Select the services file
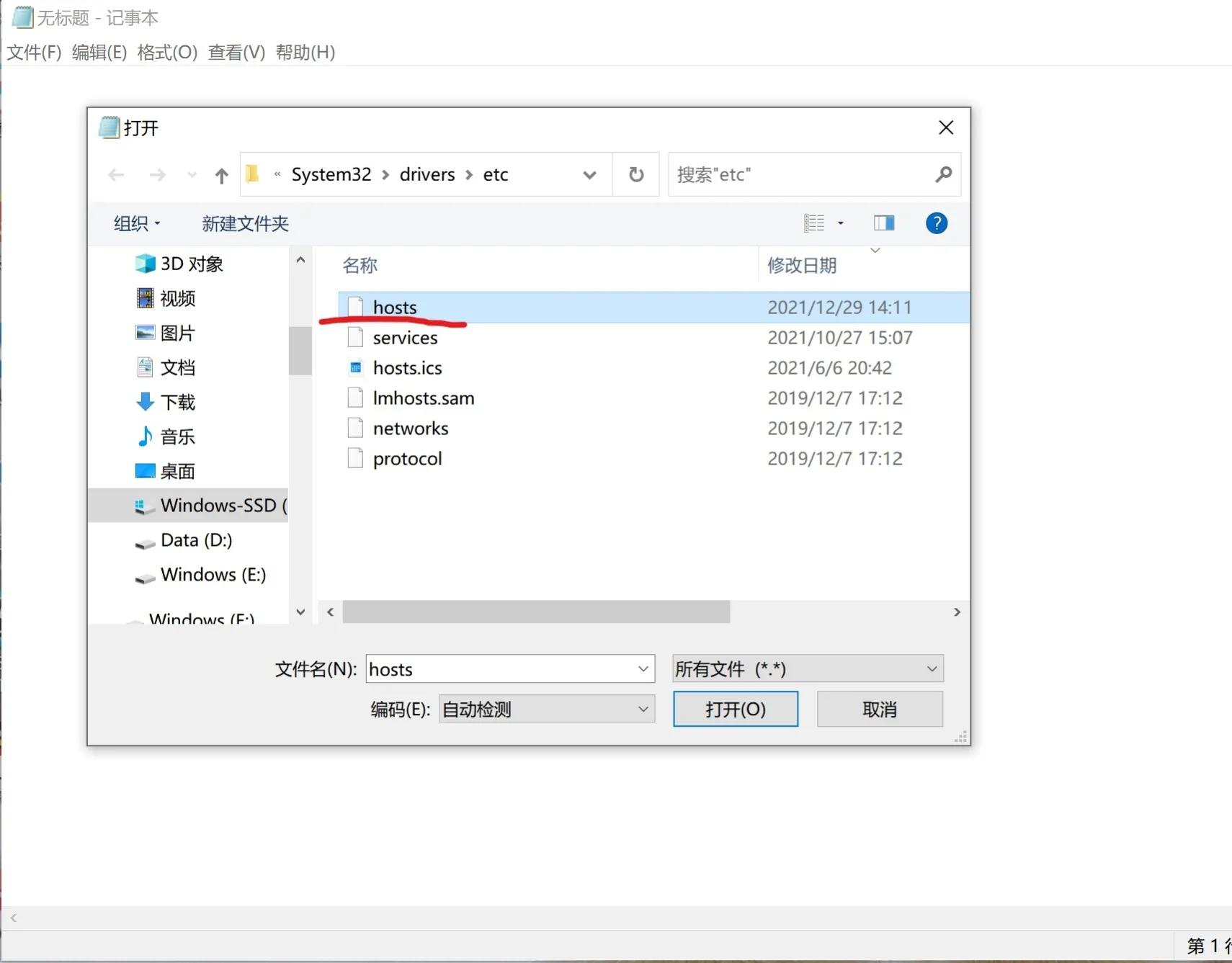The width and height of the screenshot is (1232, 963). pyautogui.click(x=405, y=337)
